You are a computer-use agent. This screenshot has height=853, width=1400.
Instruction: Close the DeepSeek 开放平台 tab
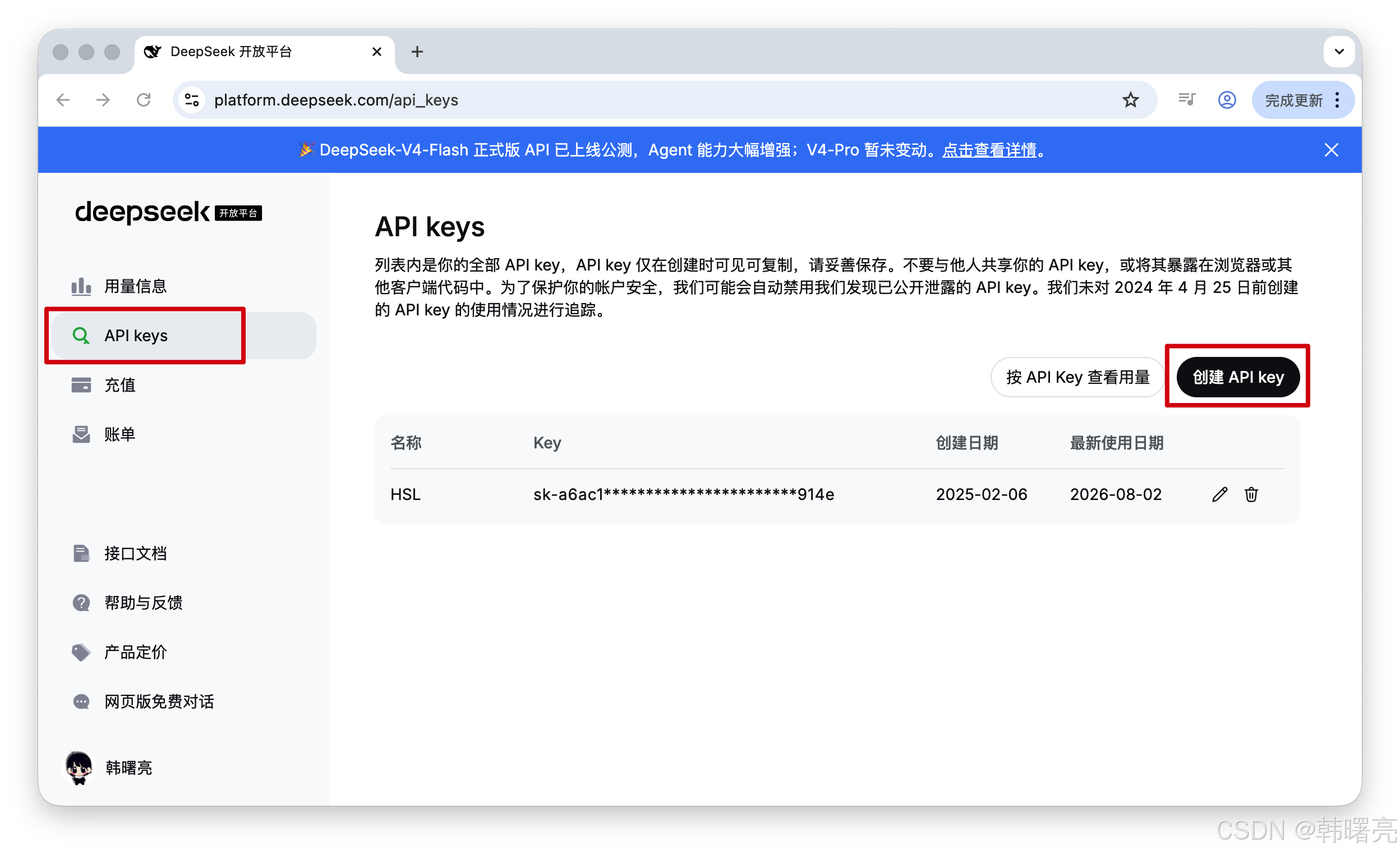click(377, 52)
